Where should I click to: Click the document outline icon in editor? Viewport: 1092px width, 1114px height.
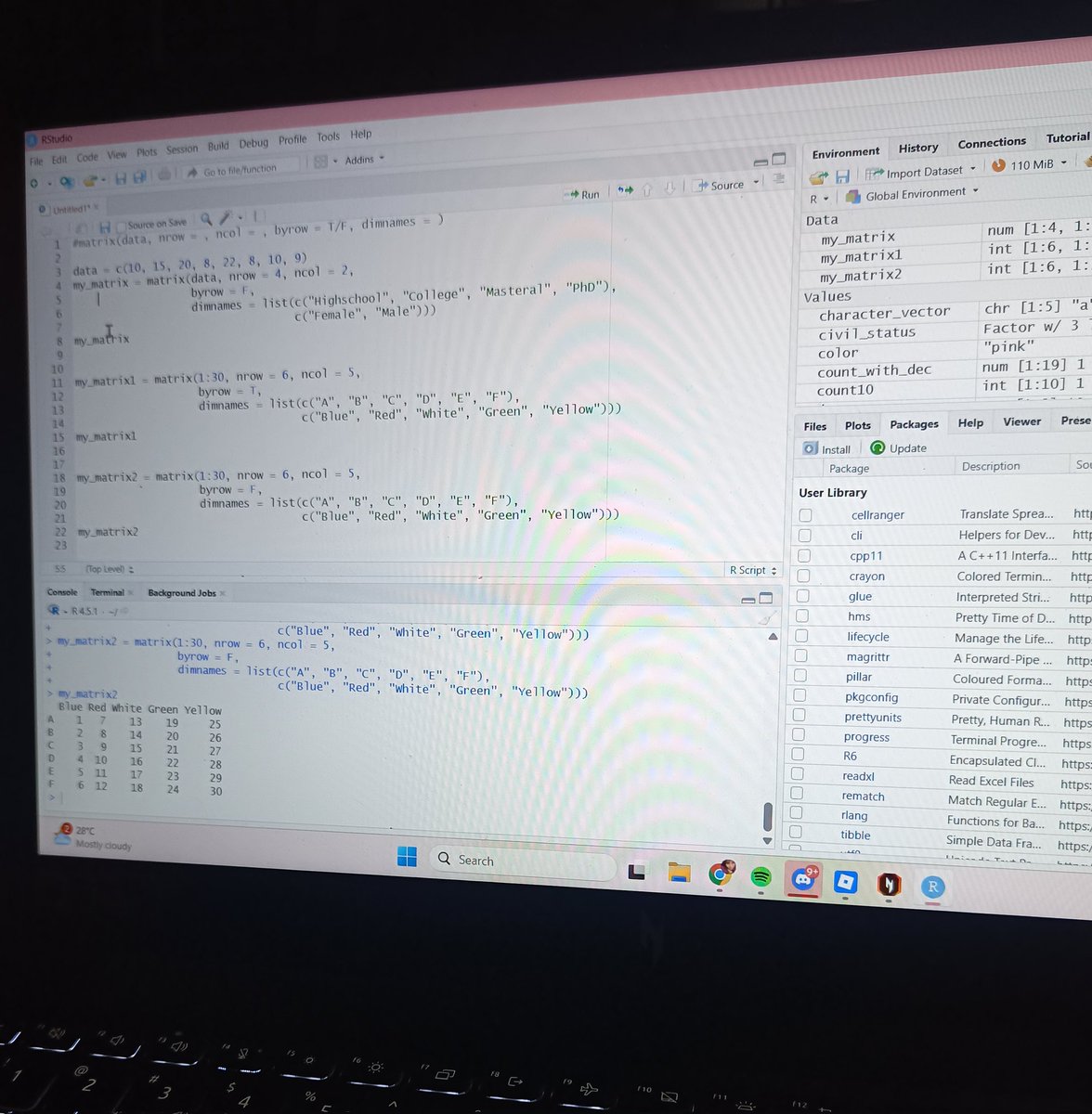click(779, 178)
